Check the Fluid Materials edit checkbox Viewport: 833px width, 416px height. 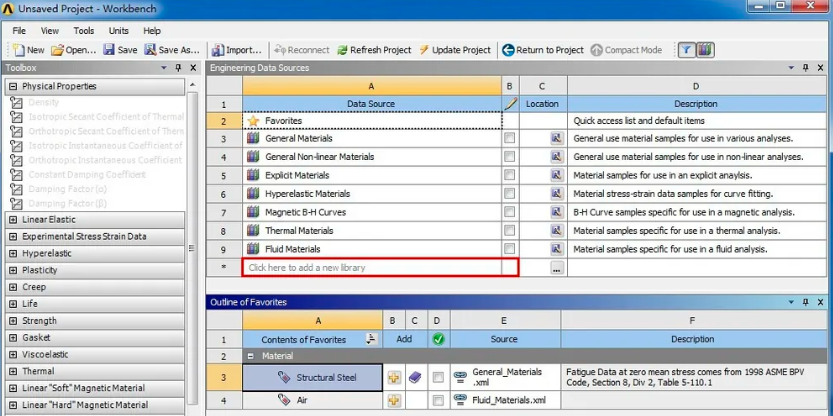[509, 249]
